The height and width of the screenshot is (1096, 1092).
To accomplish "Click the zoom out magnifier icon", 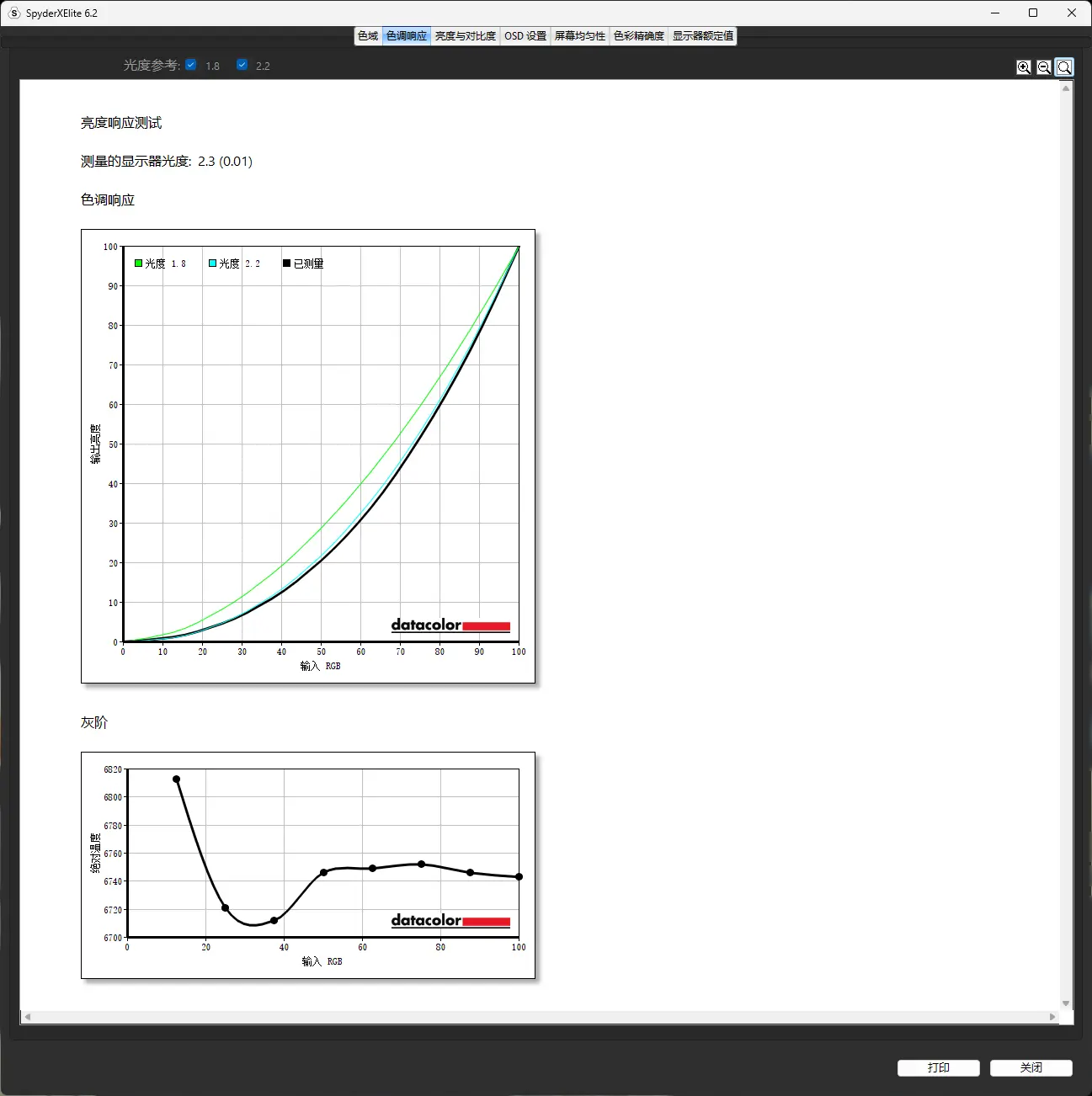I will (x=1044, y=67).
